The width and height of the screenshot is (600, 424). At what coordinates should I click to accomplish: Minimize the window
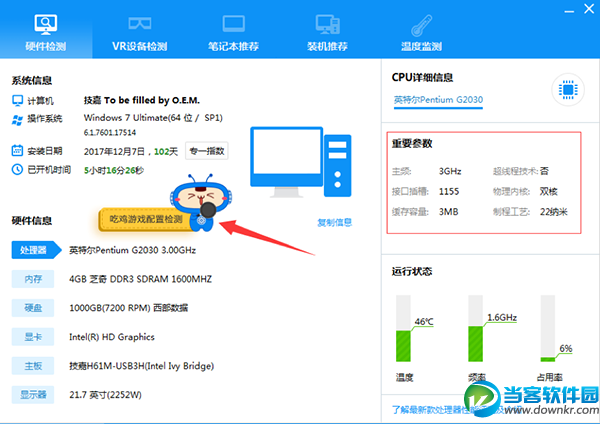click(x=569, y=10)
